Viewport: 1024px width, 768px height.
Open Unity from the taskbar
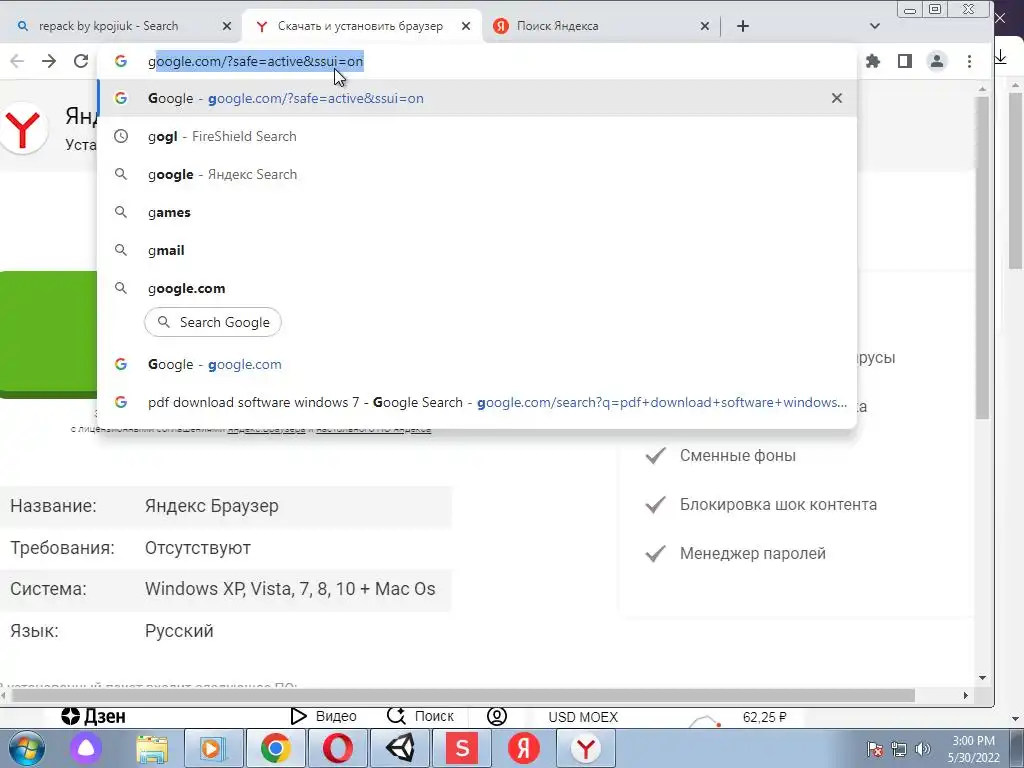click(x=400, y=748)
